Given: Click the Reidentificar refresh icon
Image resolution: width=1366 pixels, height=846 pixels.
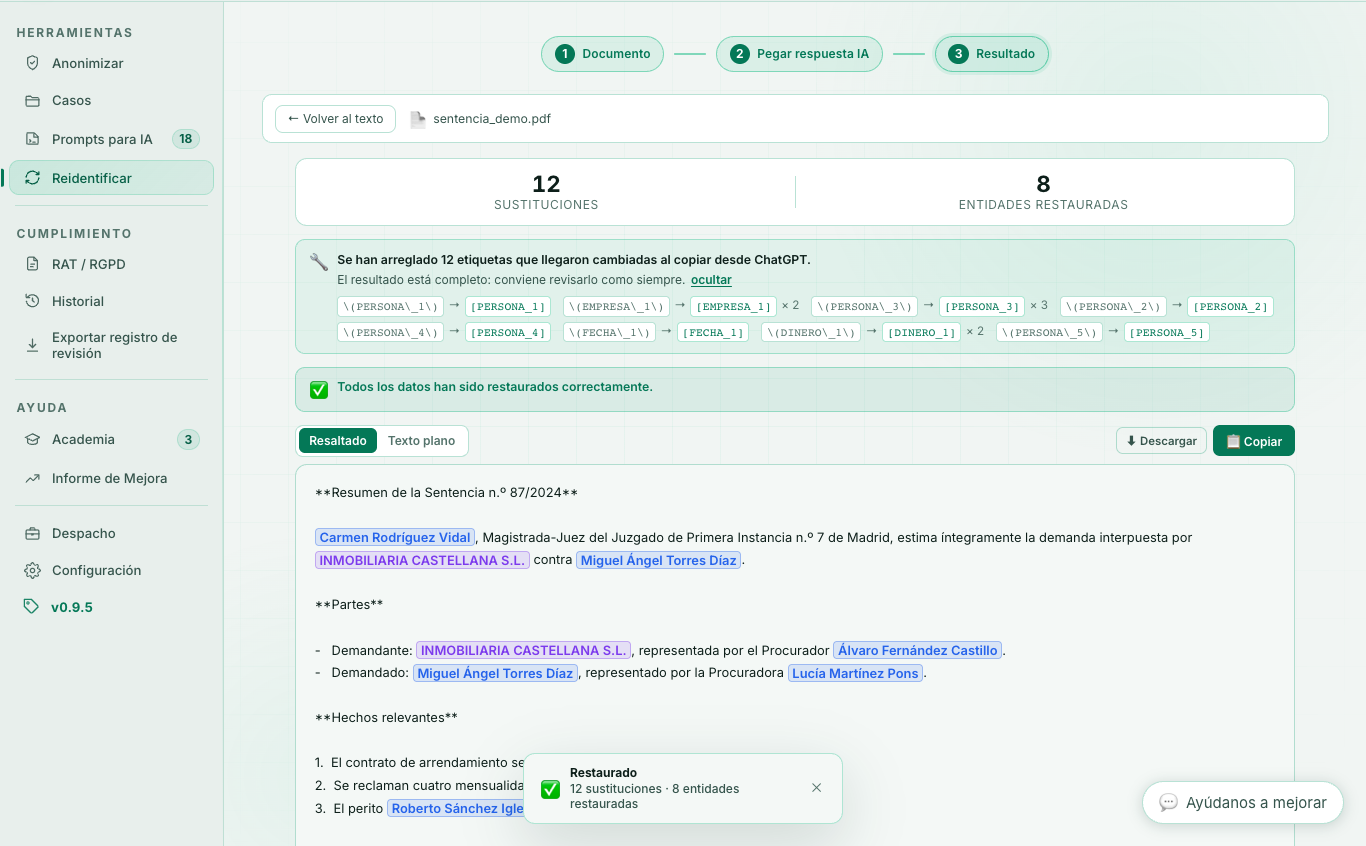Looking at the screenshot, I should [x=33, y=178].
